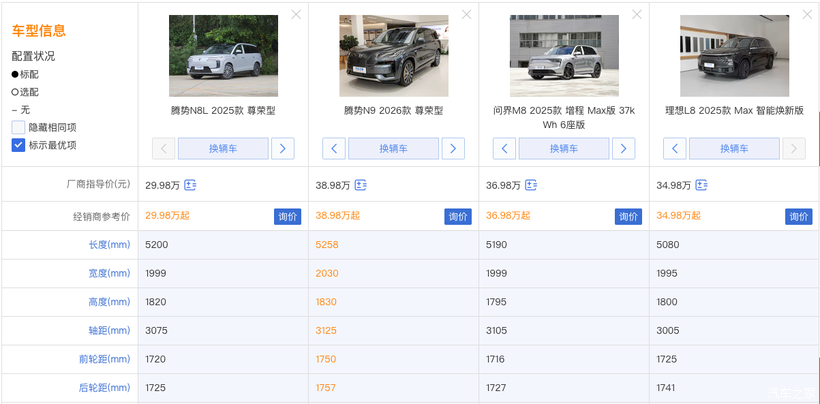Uncheck 标示最优项 checkbox
Viewport: 820px width, 404px height.
coord(18,145)
